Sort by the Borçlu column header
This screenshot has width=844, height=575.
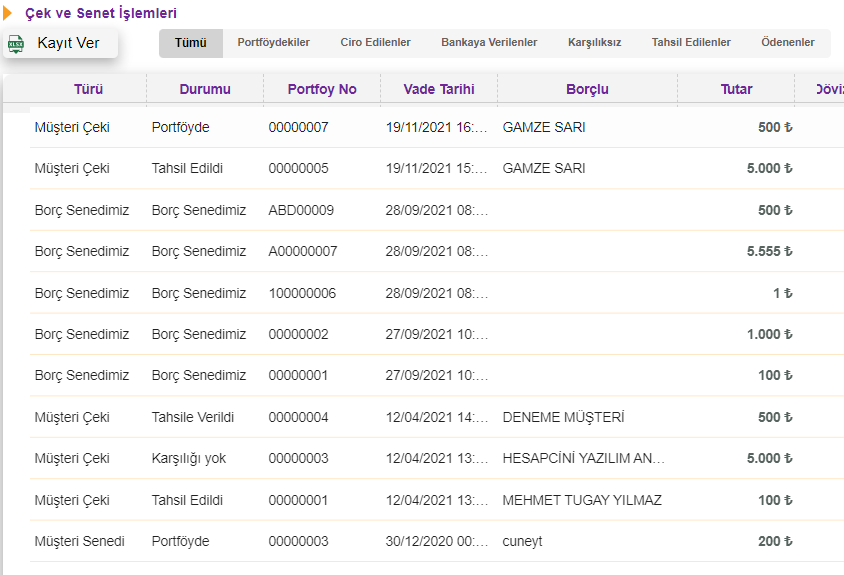(x=587, y=89)
